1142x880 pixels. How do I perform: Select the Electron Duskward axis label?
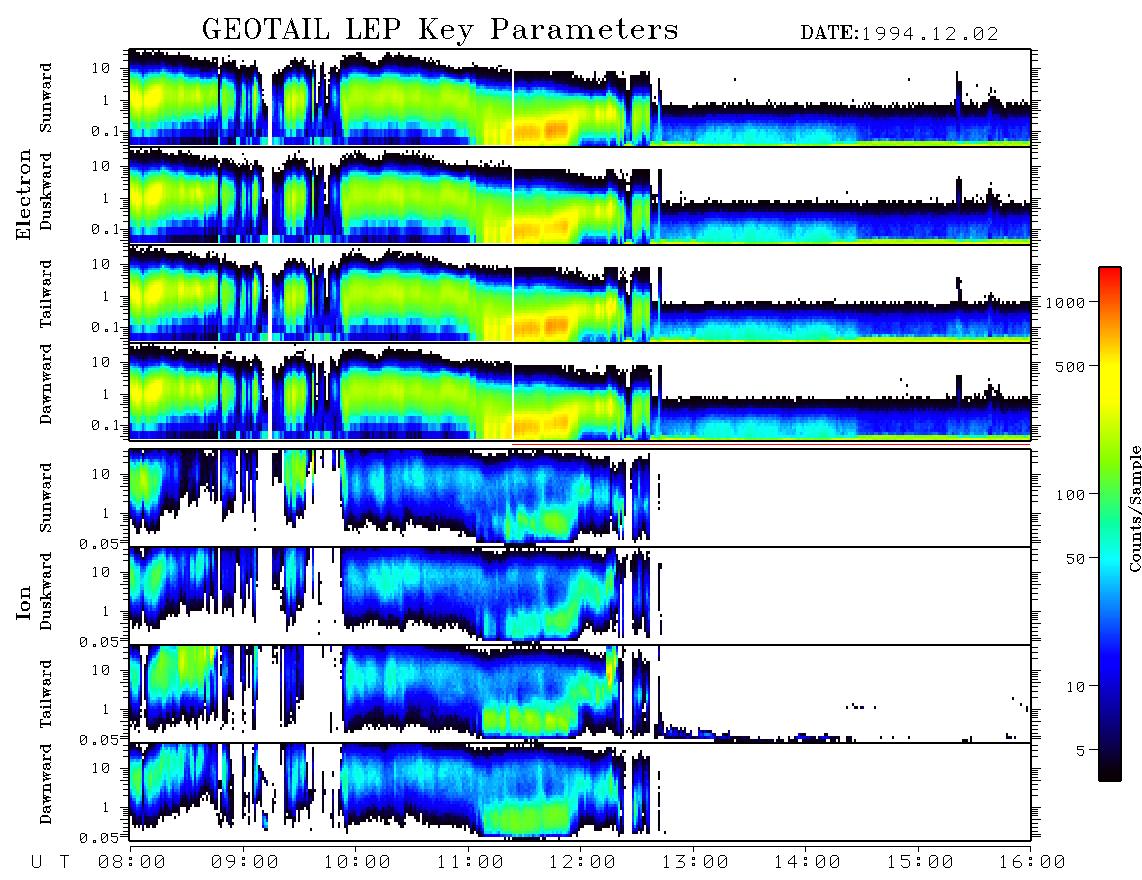tap(46, 191)
